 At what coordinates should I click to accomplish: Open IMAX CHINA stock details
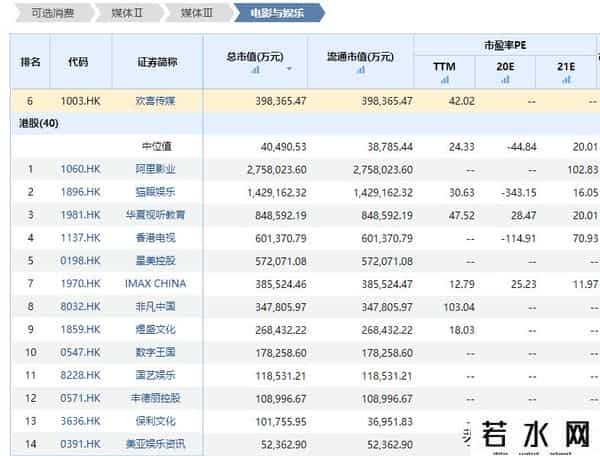coord(157,284)
